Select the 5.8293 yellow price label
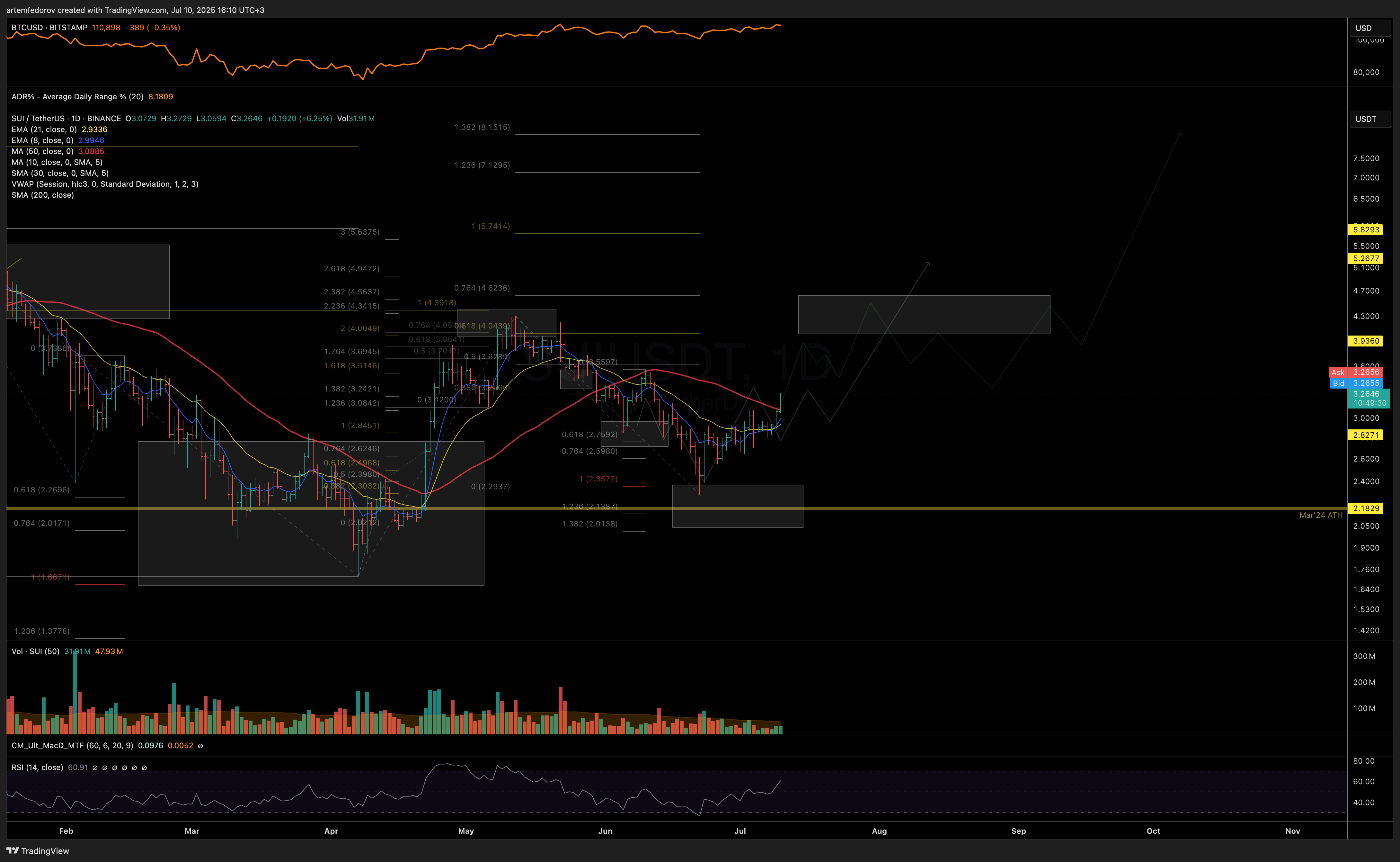1400x862 pixels. point(1366,230)
